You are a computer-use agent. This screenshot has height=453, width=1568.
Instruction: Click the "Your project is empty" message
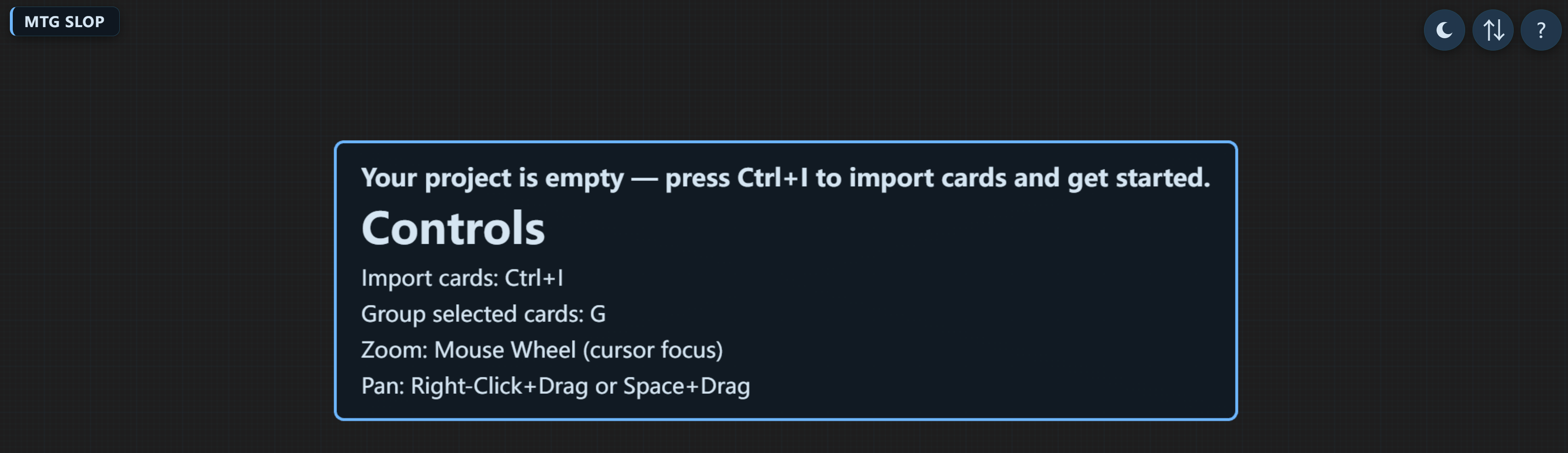point(785,178)
